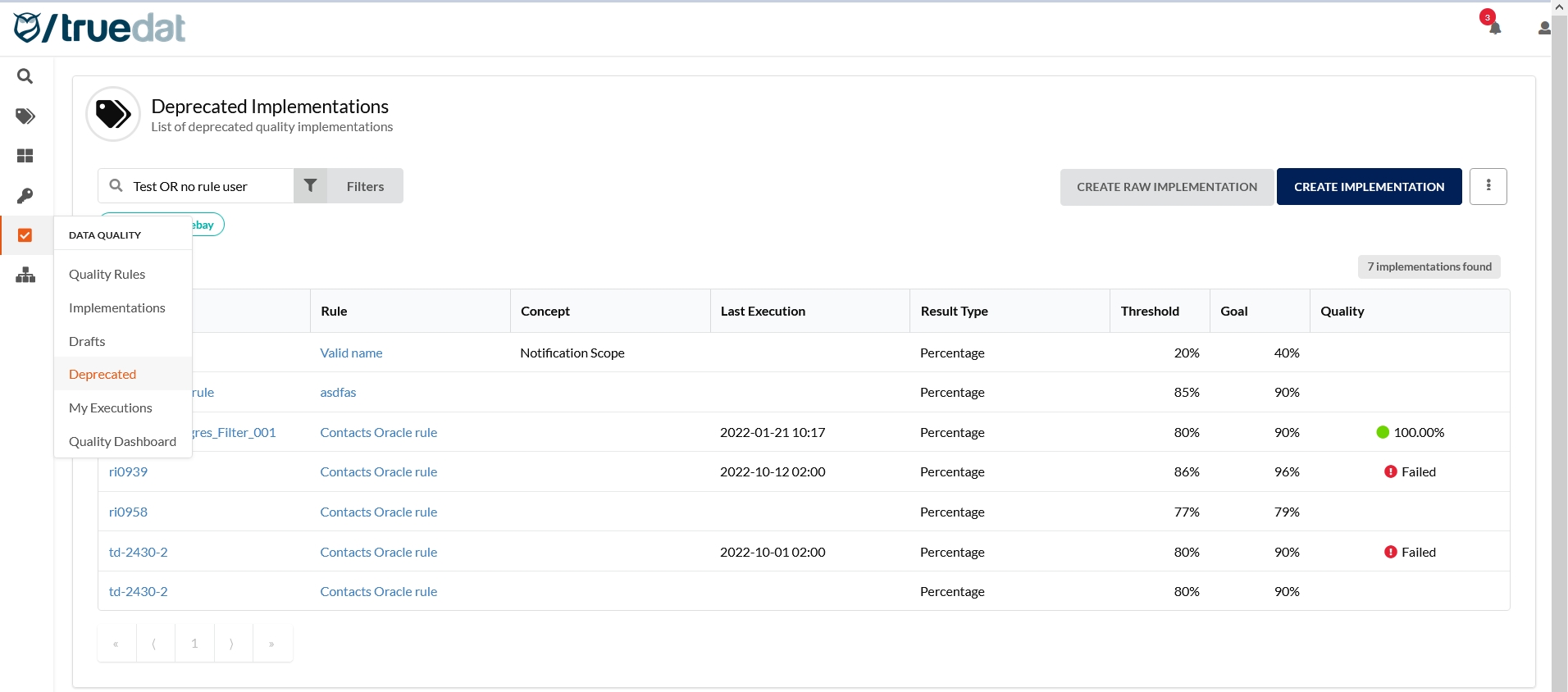This screenshot has height=692, width=1568.
Task: Open notifications bell with badge
Action: pyautogui.click(x=1494, y=27)
